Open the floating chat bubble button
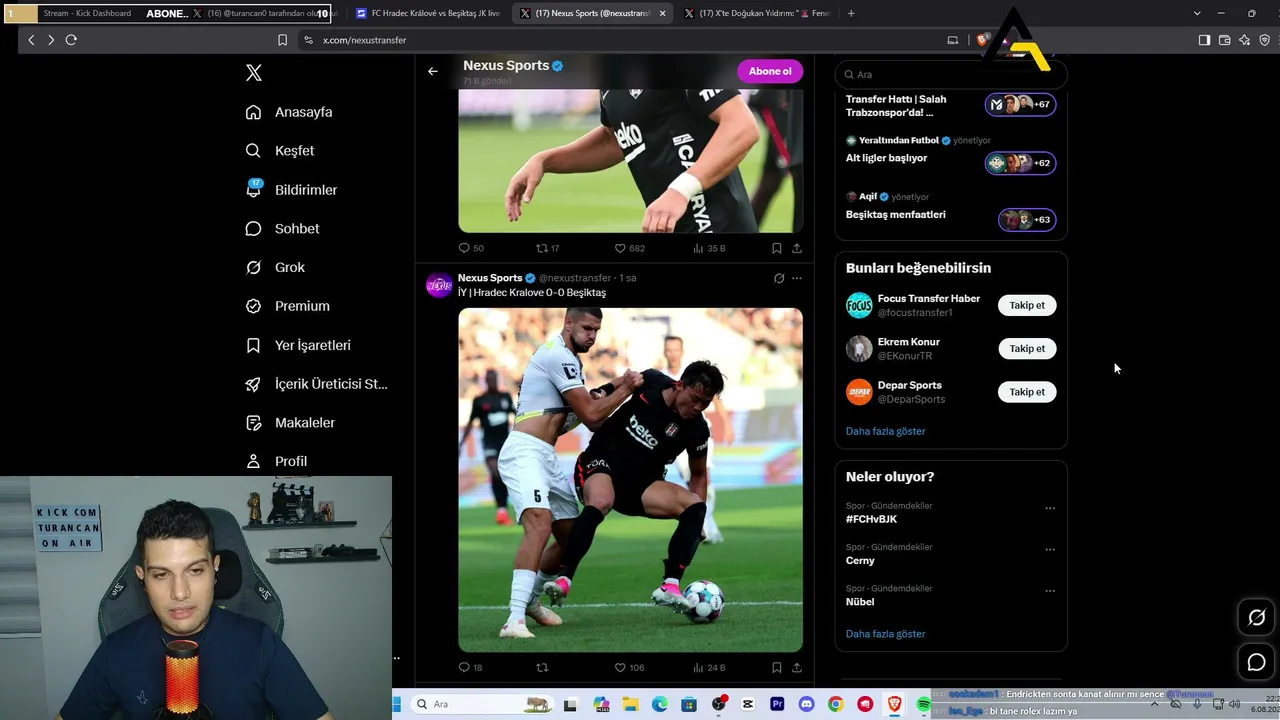Viewport: 1280px width, 720px height. tap(1257, 662)
